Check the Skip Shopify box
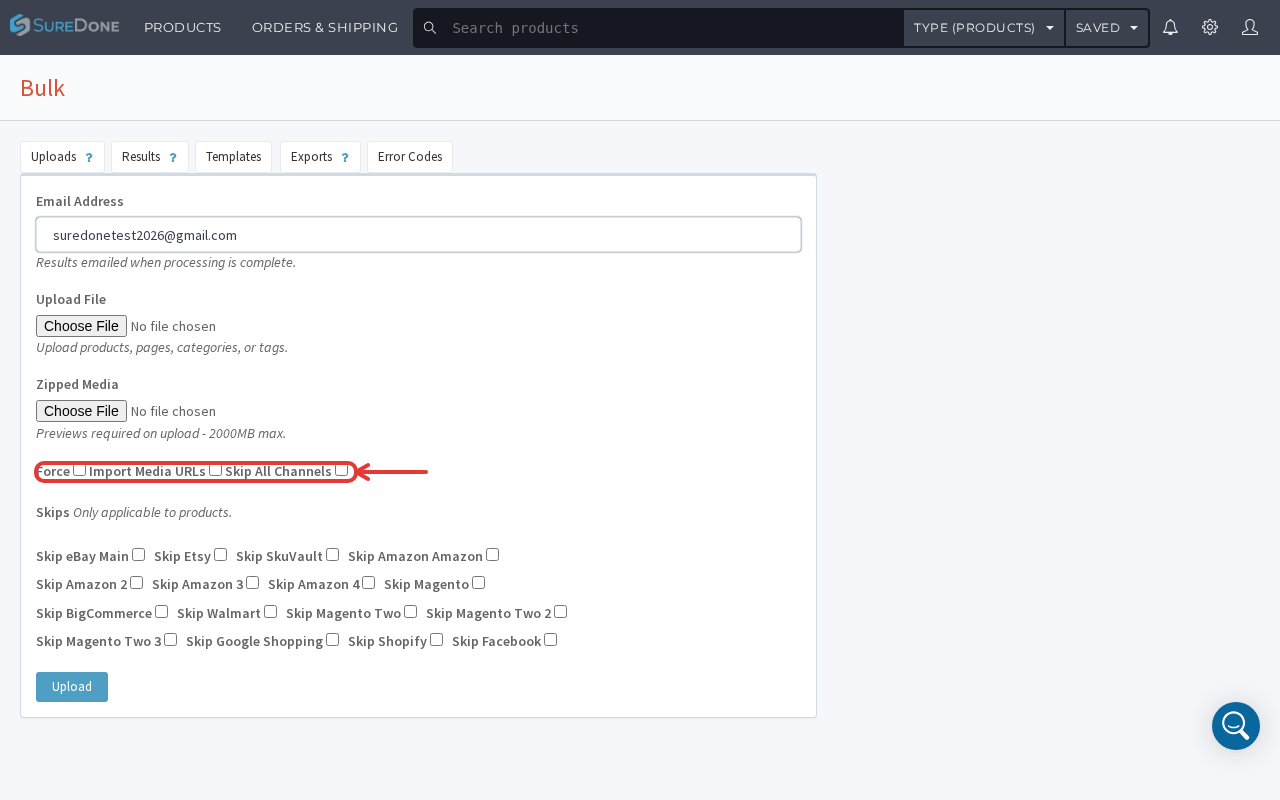The width and height of the screenshot is (1280, 800). 436,639
